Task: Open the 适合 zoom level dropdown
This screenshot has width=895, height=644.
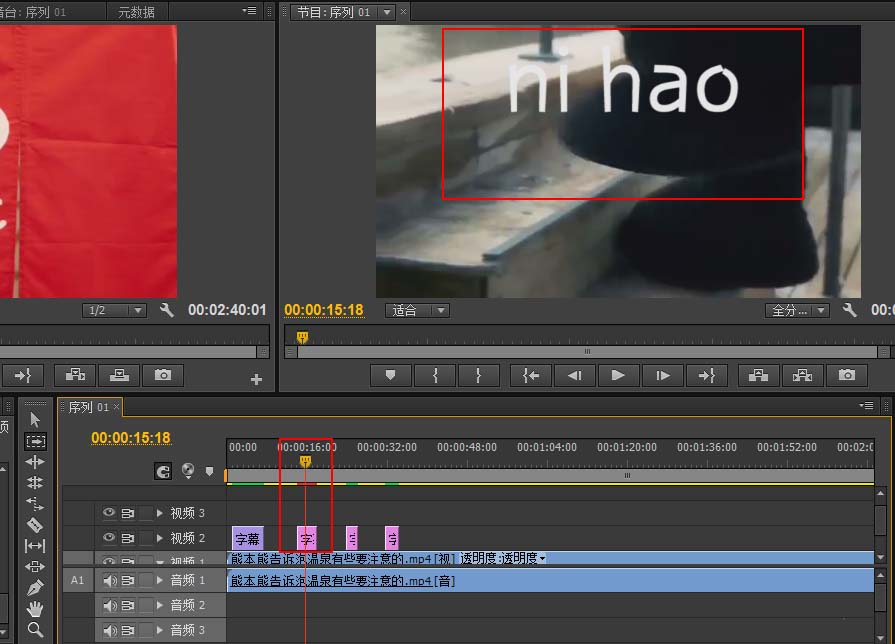Action: (x=416, y=310)
